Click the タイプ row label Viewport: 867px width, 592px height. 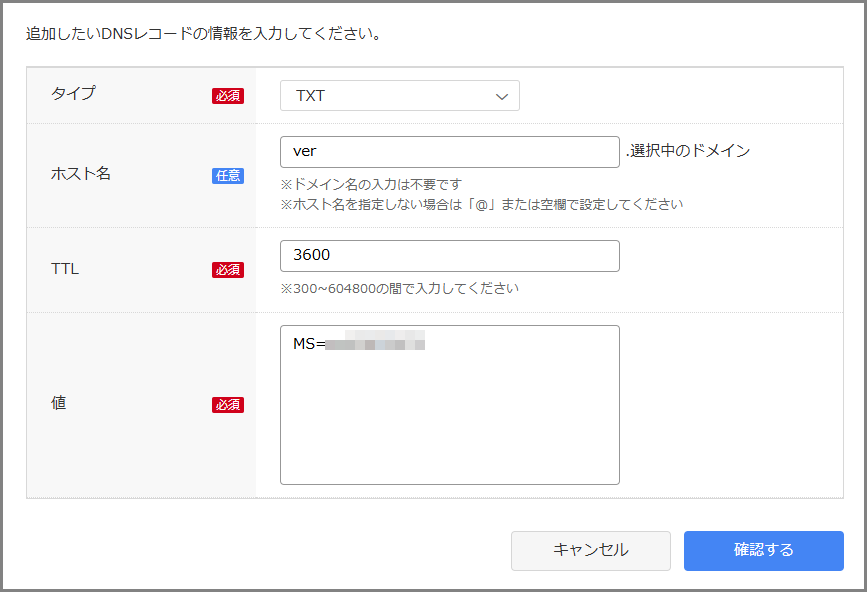coord(73,94)
